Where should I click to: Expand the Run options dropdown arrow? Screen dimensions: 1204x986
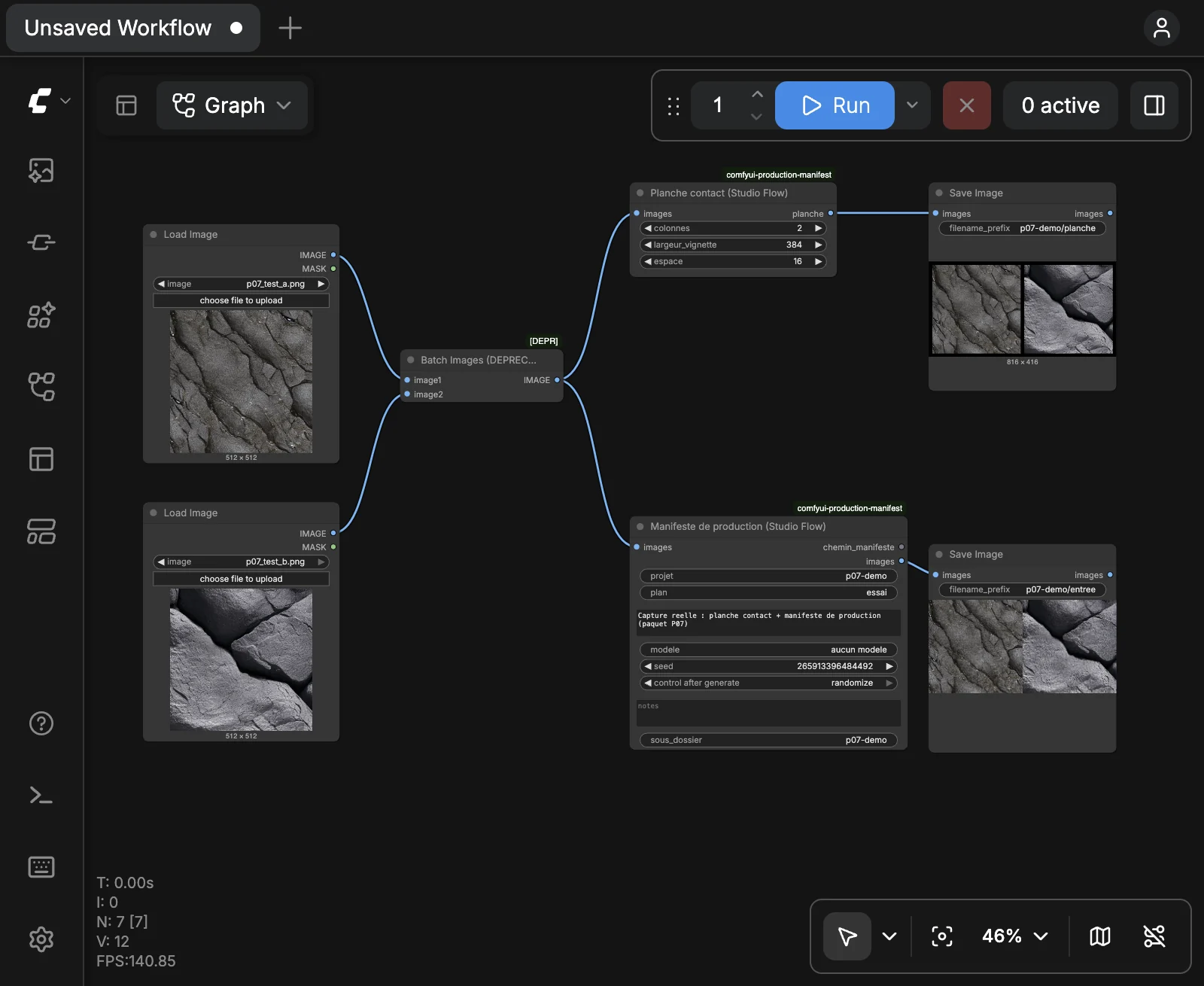[x=912, y=105]
